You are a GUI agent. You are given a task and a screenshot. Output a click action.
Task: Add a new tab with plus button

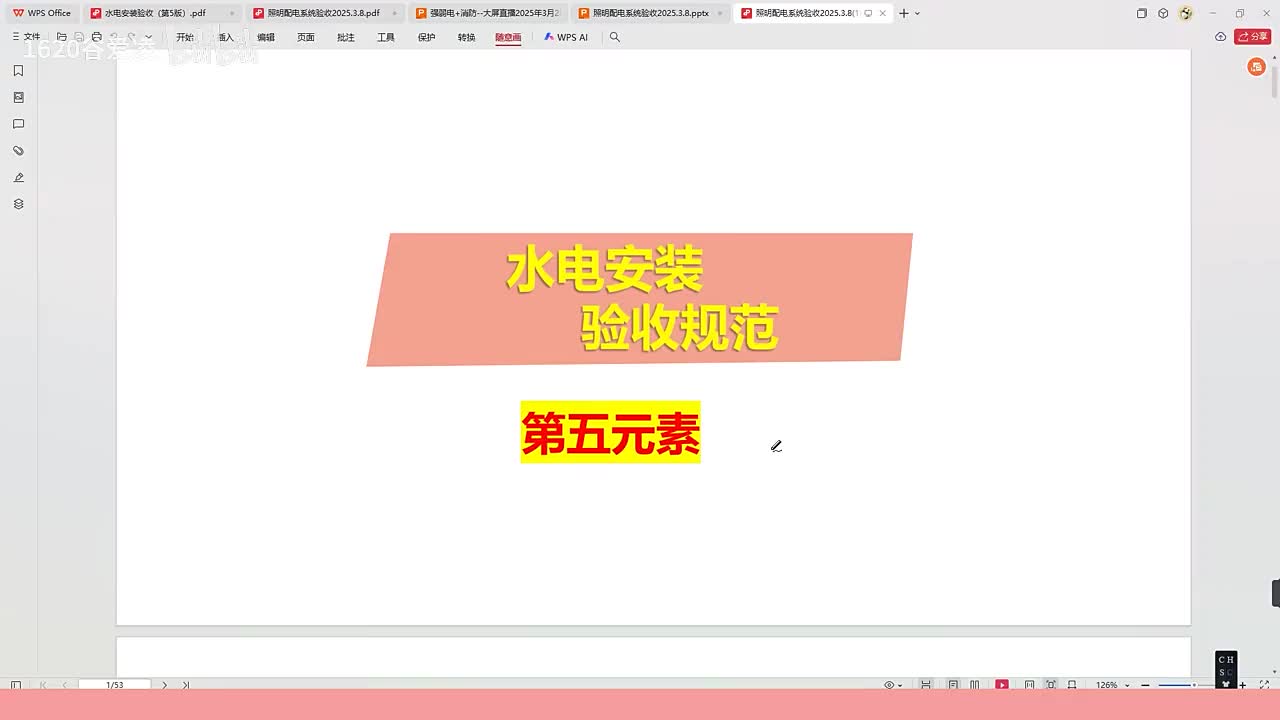click(x=904, y=13)
